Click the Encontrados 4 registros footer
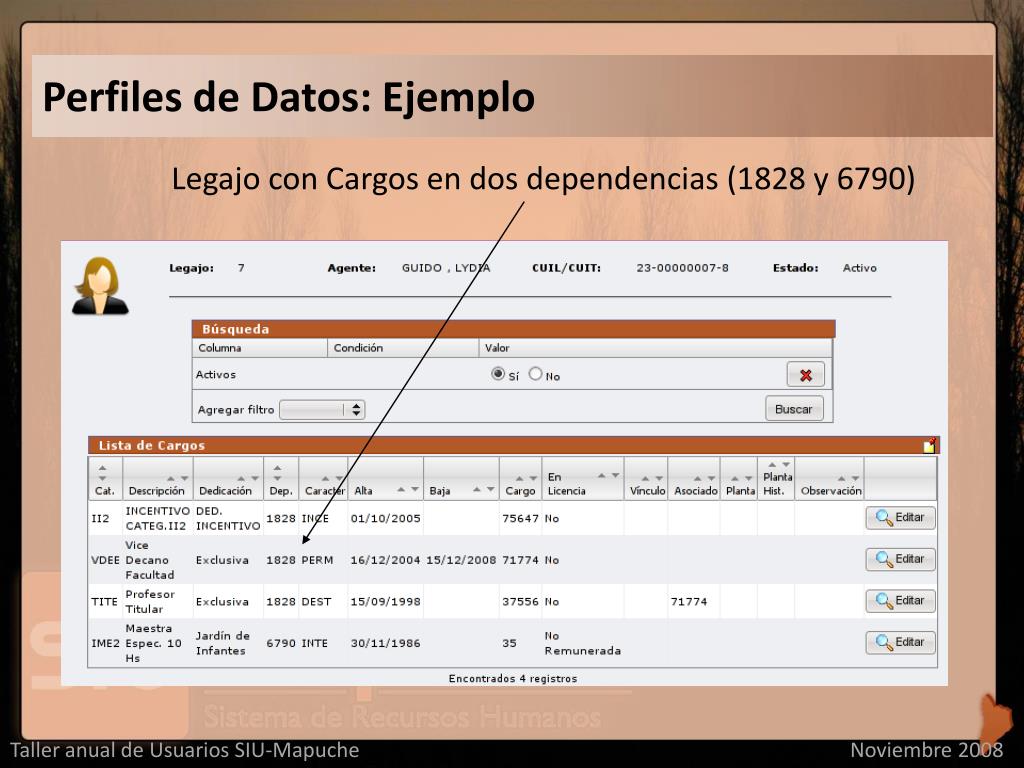This screenshot has width=1024, height=768. pyautogui.click(x=513, y=679)
